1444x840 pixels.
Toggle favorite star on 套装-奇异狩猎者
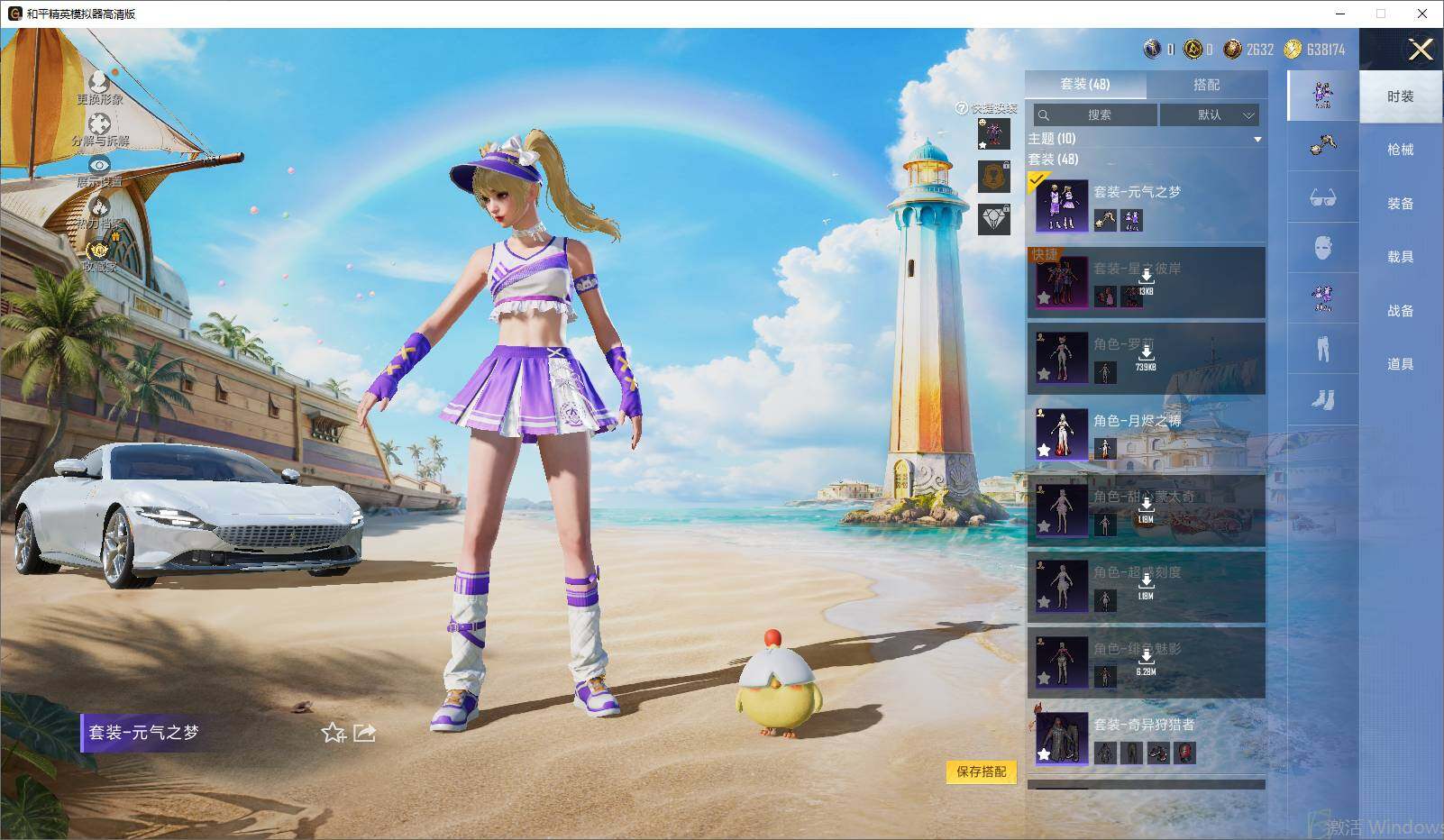[1044, 754]
